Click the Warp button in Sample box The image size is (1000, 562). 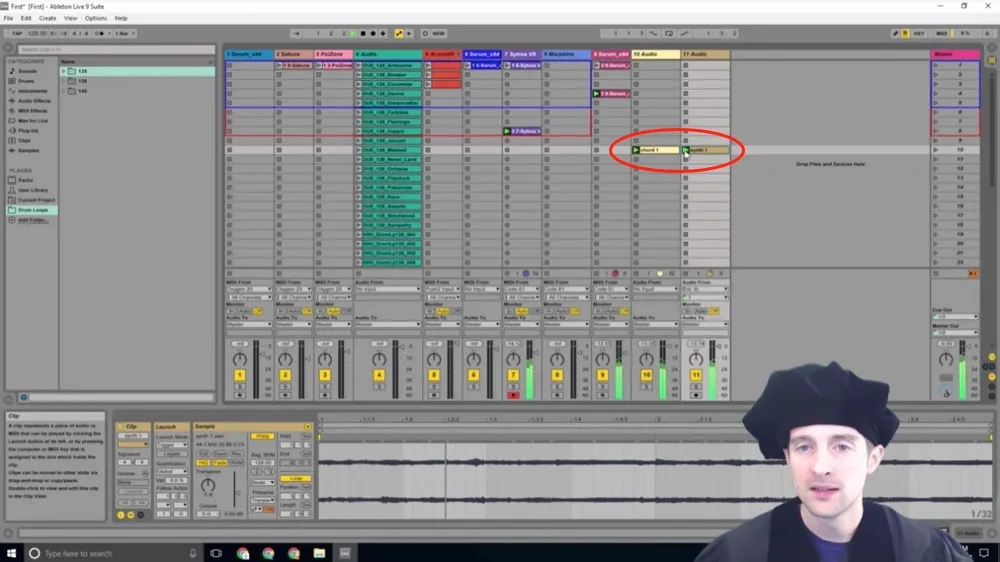261,436
